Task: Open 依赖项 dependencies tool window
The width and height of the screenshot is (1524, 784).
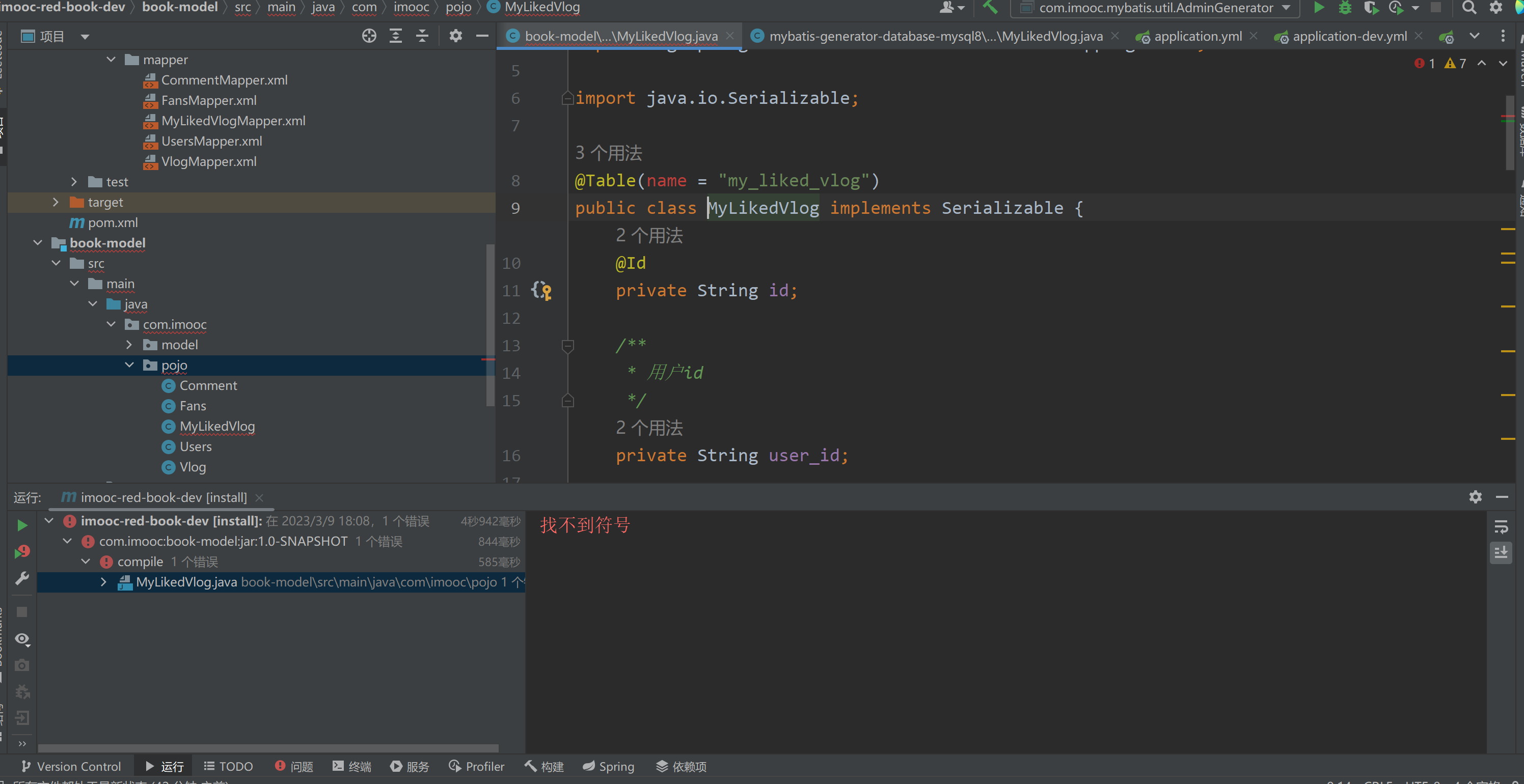Action: pos(682,766)
